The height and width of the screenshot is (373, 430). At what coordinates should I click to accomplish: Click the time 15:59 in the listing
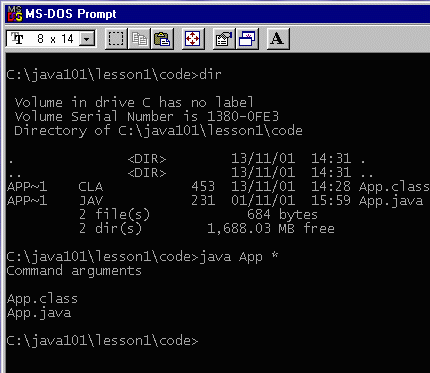(331, 201)
